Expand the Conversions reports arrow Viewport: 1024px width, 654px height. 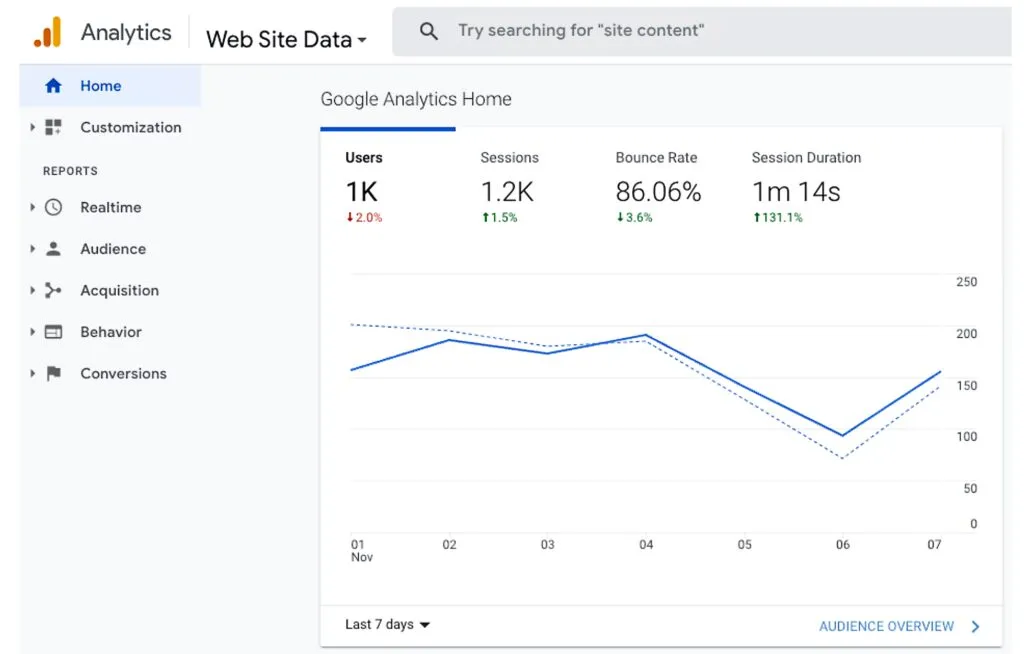coord(32,373)
